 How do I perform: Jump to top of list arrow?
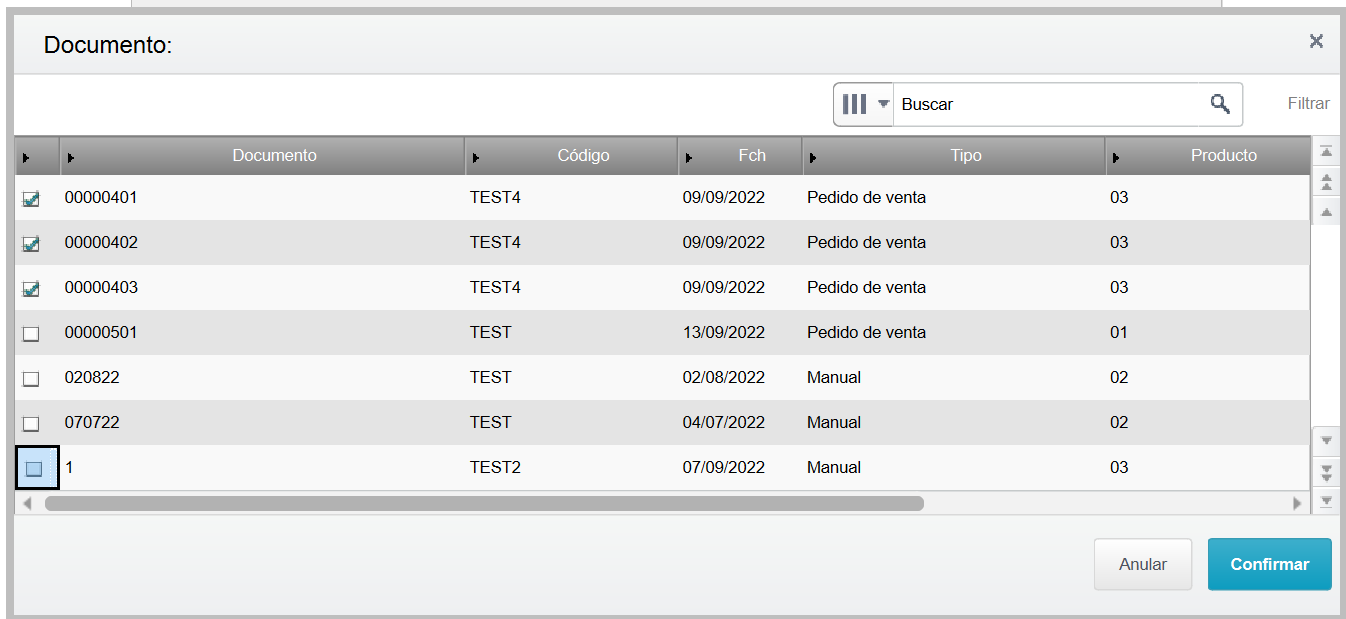point(1326,151)
